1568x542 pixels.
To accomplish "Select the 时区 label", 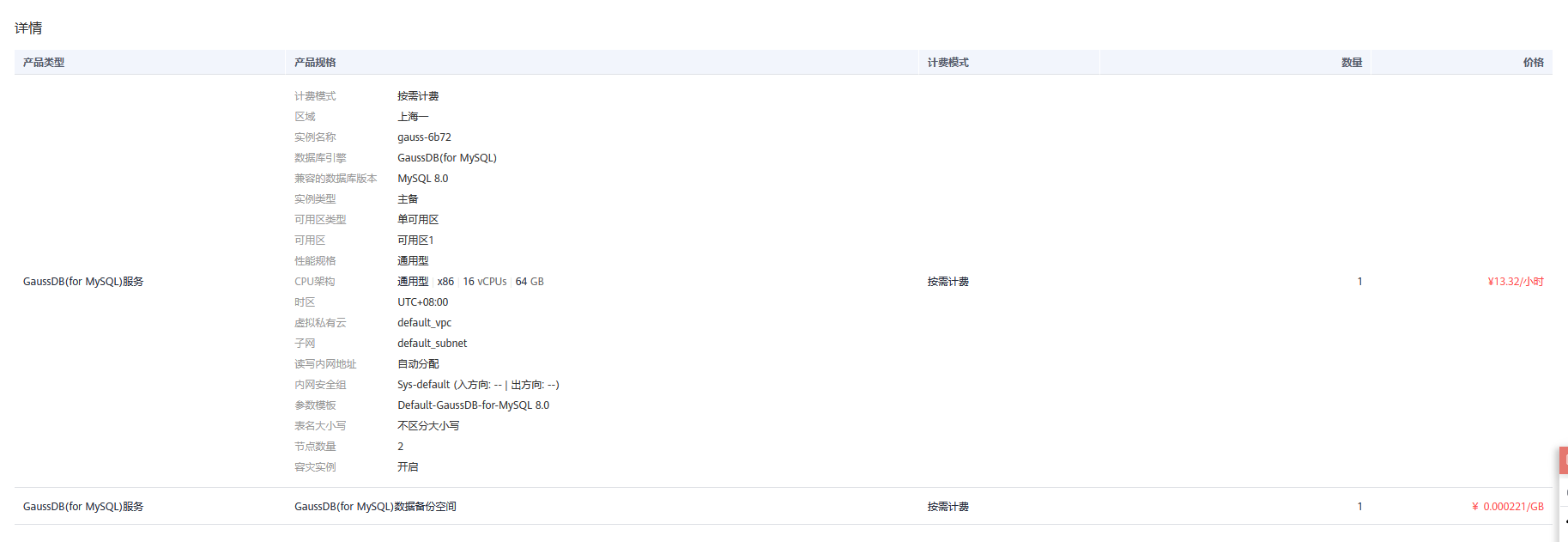I will click(x=305, y=302).
